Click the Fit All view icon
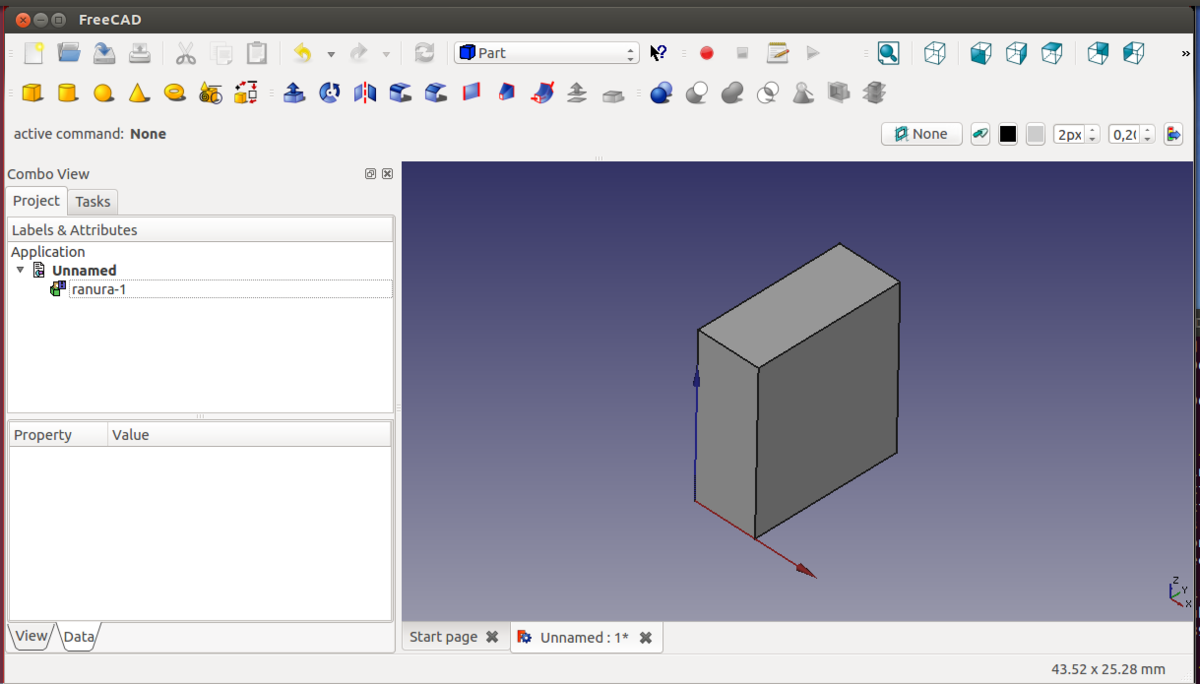1200x684 pixels. 888,53
